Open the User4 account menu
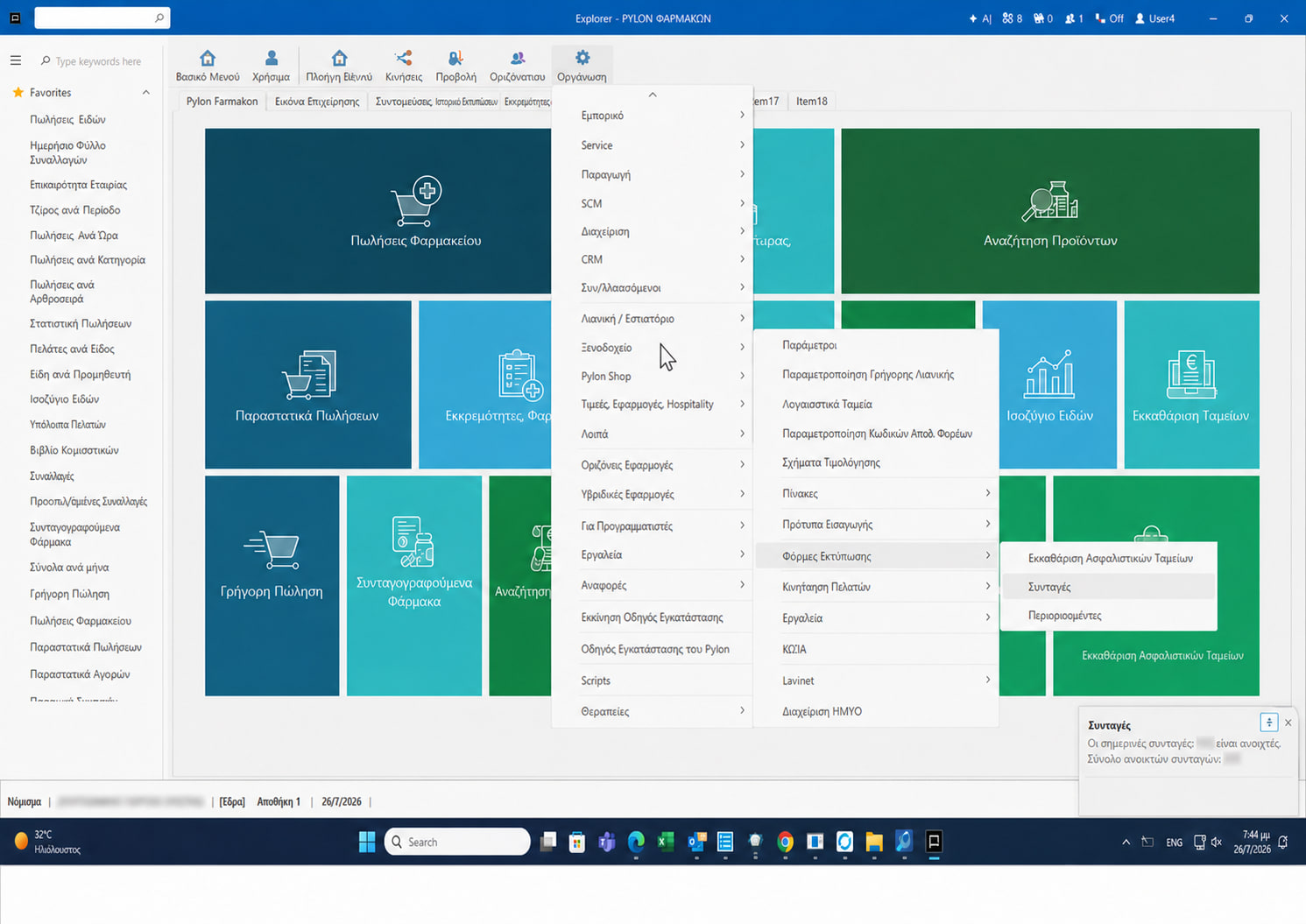Image resolution: width=1306 pixels, height=924 pixels. 1155,18
